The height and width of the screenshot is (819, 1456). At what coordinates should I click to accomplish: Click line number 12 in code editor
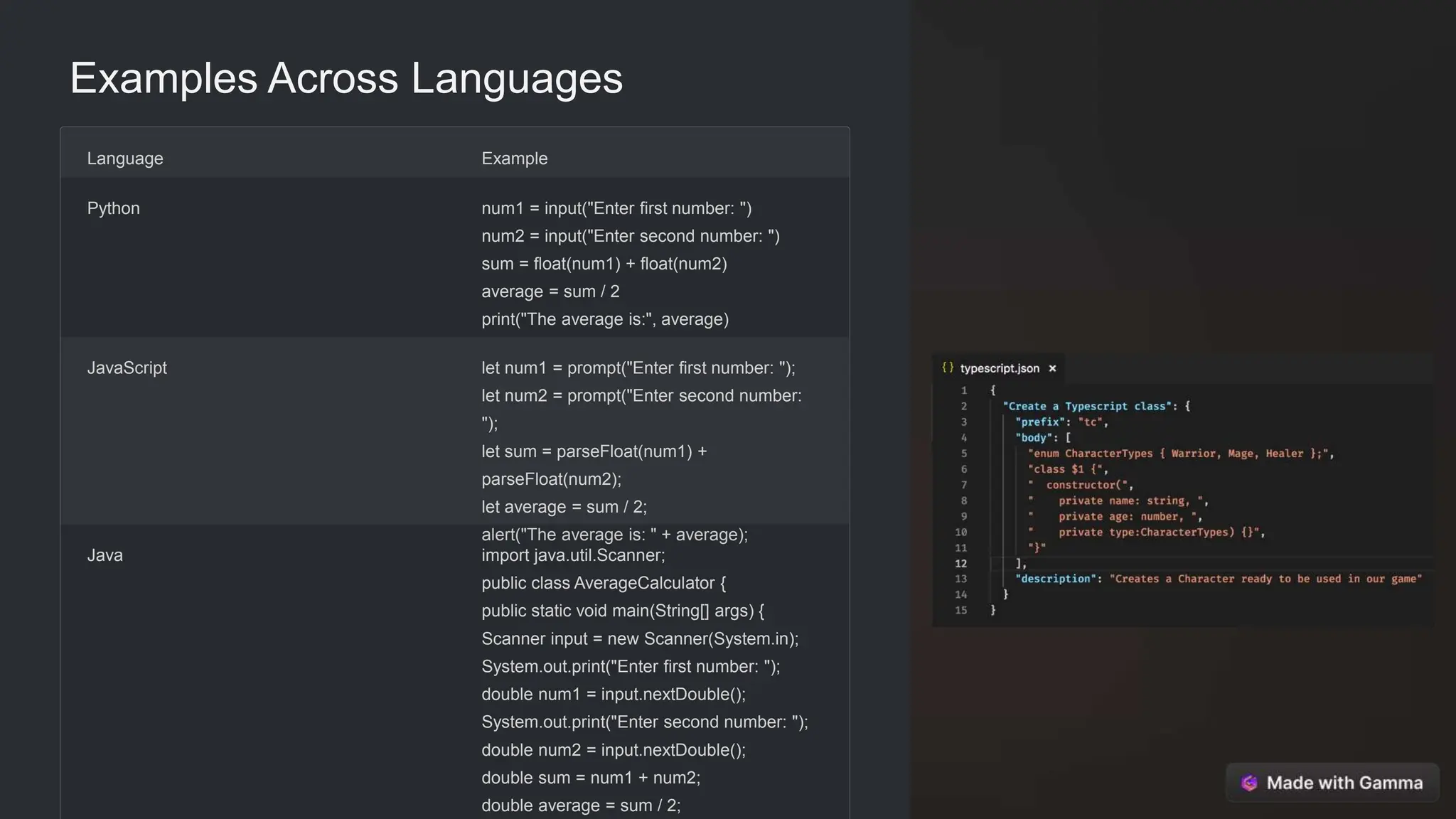960,563
